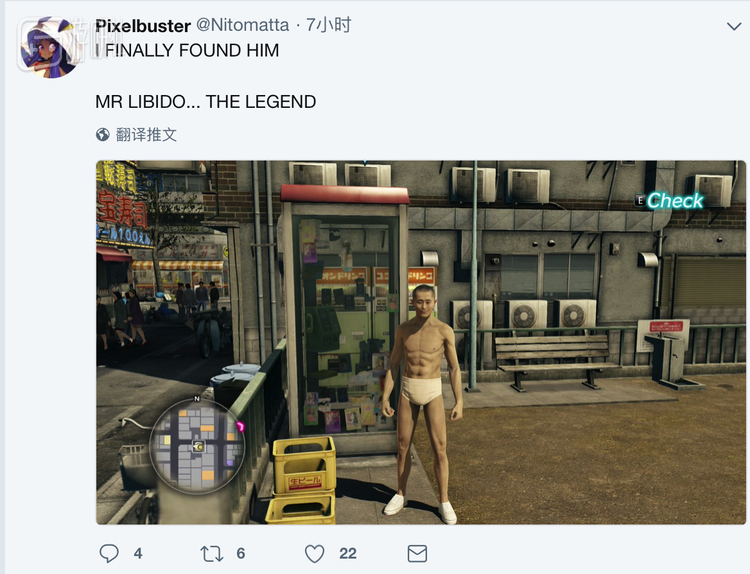Image resolution: width=750 pixels, height=574 pixels.
Task: Open the Pixelbuster display name link
Action: pyautogui.click(x=143, y=26)
